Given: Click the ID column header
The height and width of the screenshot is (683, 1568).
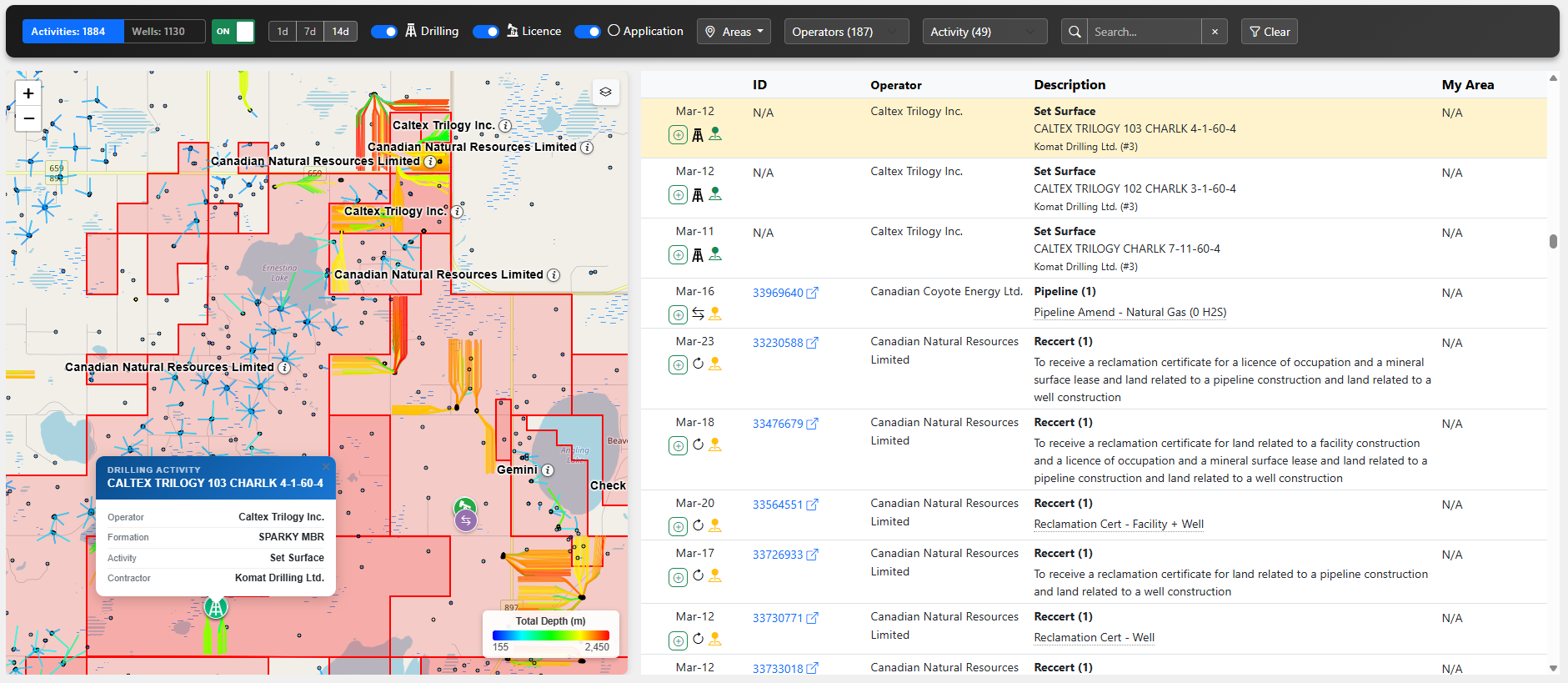Looking at the screenshot, I should pyautogui.click(x=759, y=85).
